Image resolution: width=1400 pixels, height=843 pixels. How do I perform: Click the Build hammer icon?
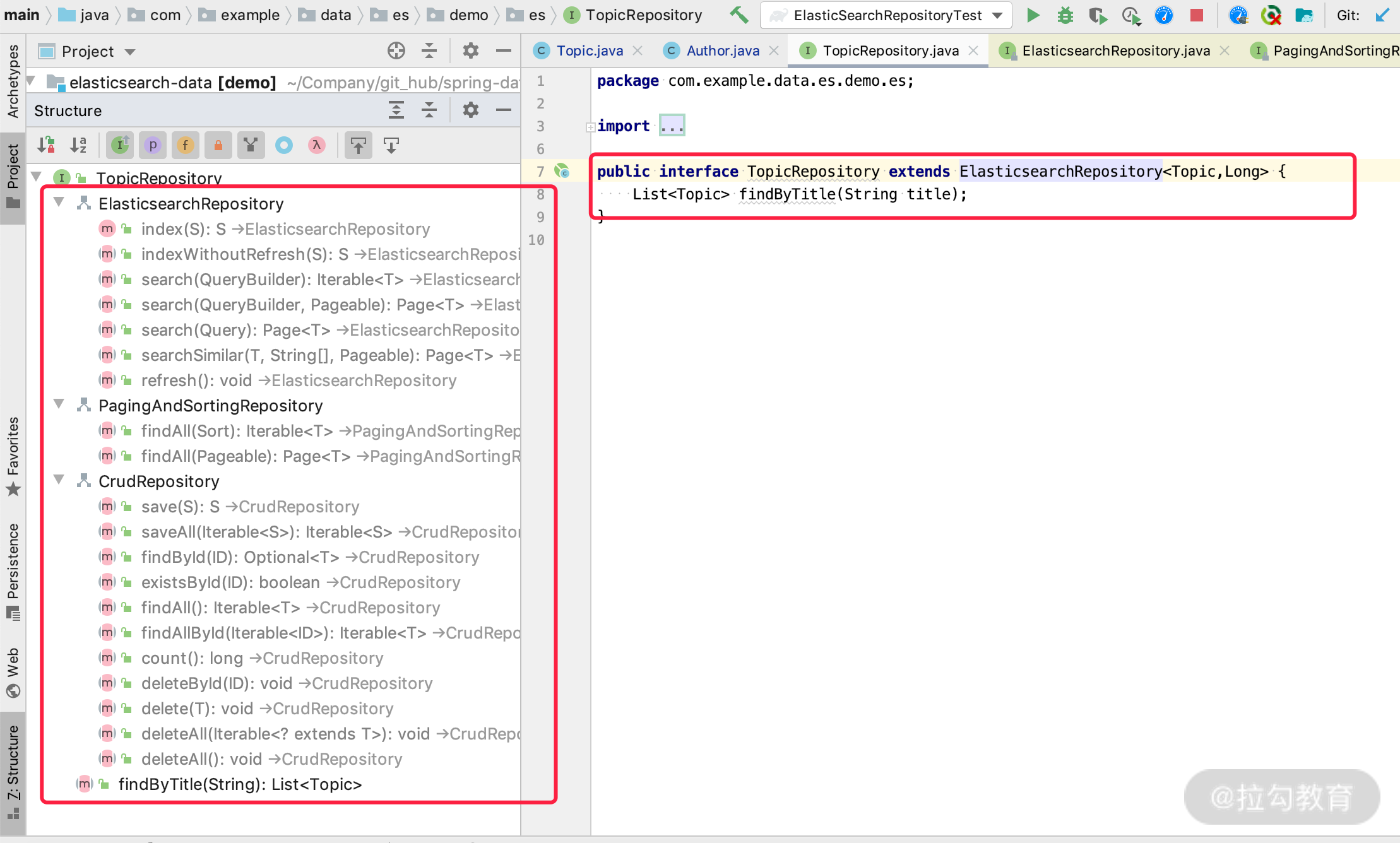click(739, 15)
